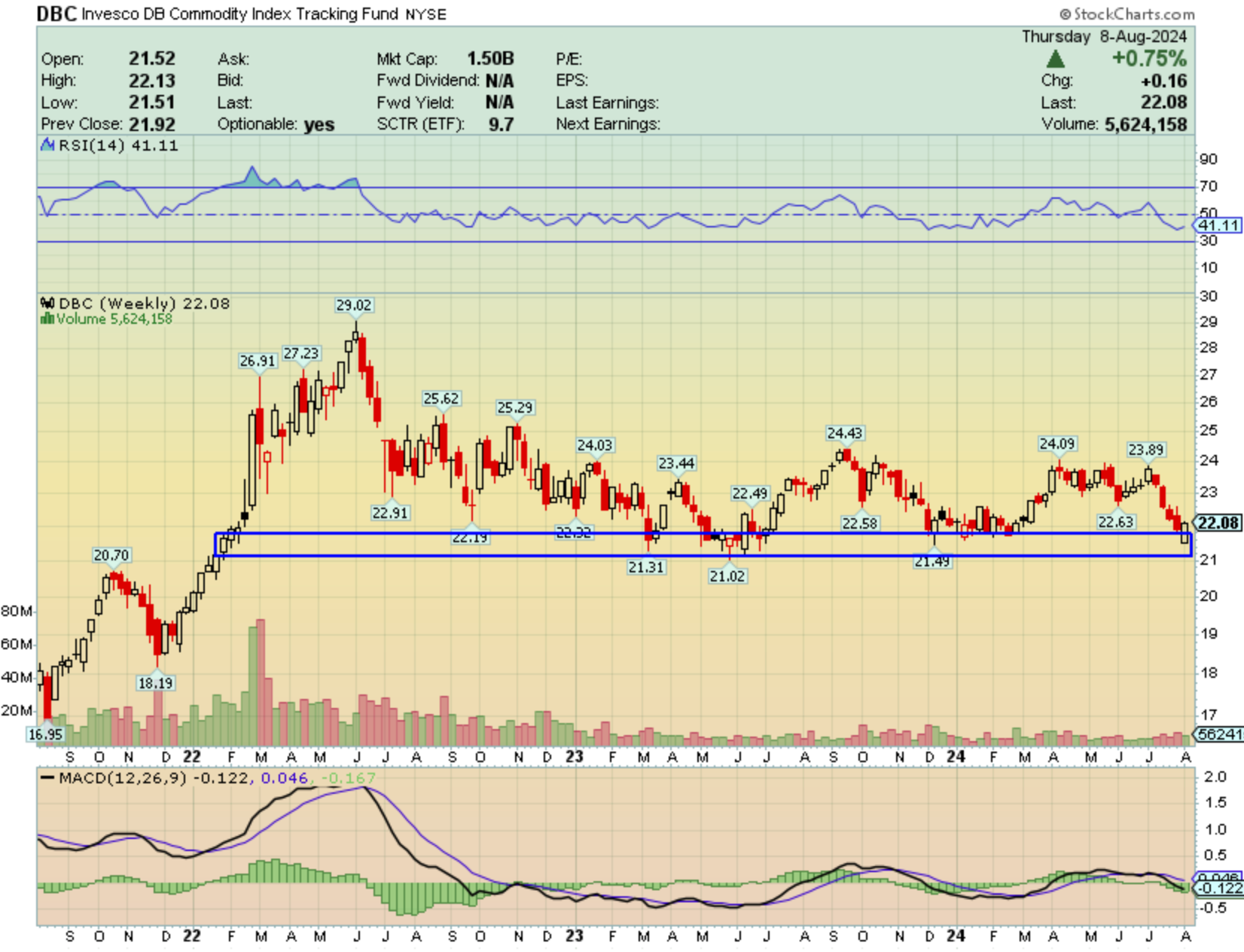Click the Optionable 'yes' value

click(x=319, y=125)
